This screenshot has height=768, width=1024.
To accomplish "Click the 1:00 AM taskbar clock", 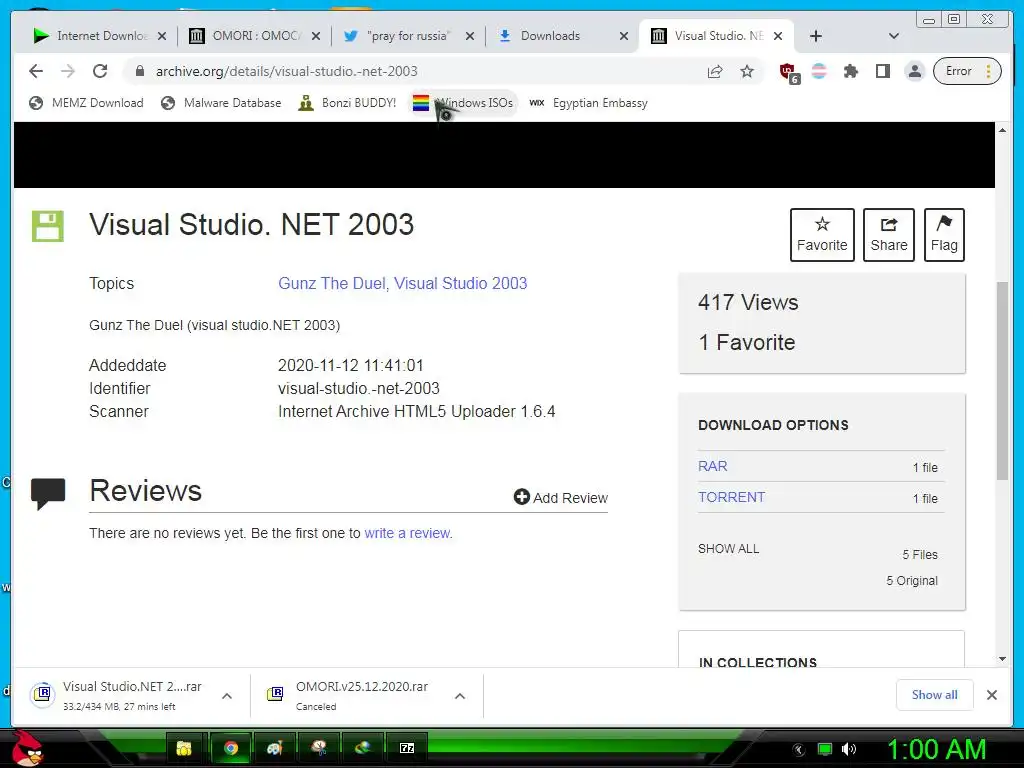I will click(x=936, y=750).
